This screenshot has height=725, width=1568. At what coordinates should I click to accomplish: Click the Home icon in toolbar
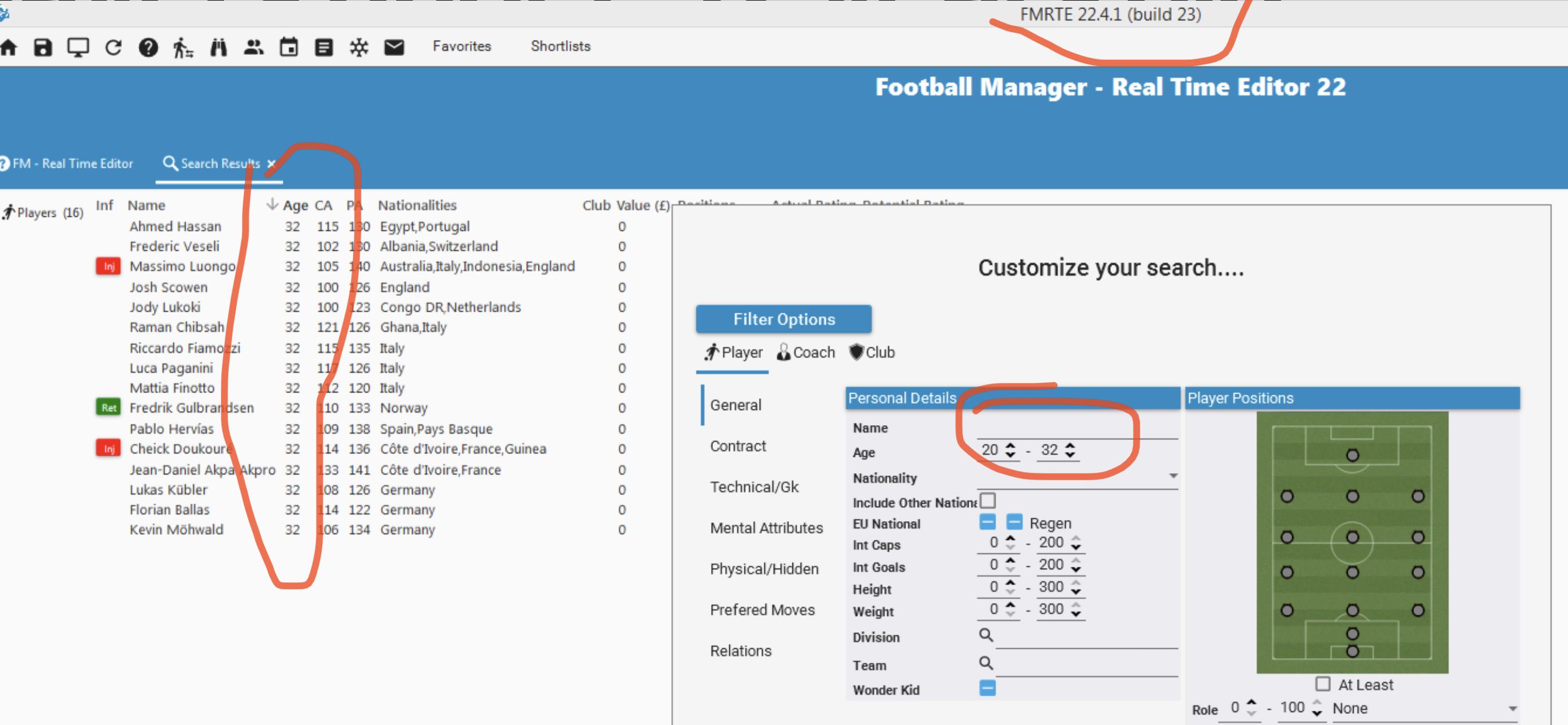click(x=8, y=47)
